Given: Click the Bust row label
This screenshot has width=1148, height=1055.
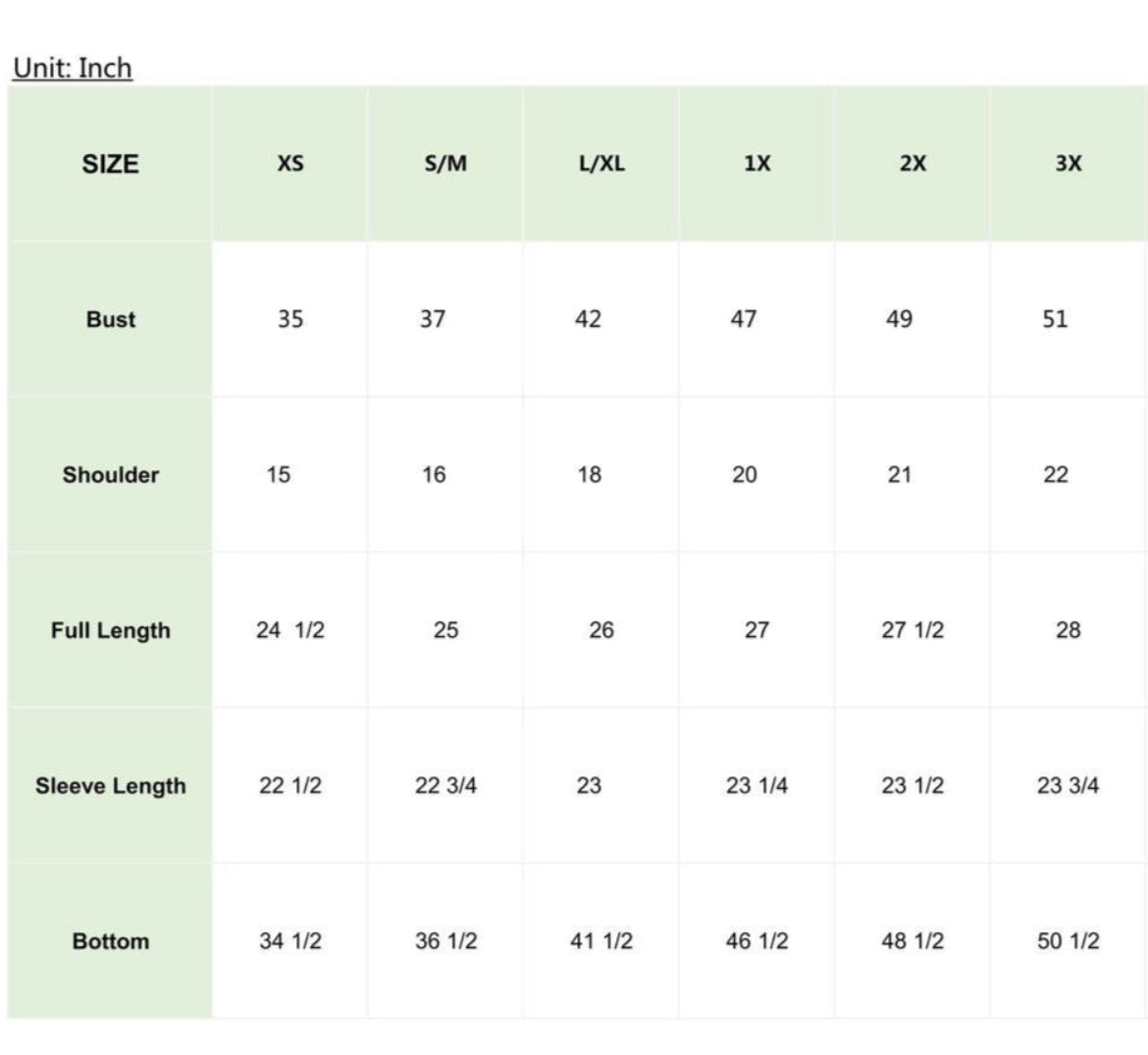Looking at the screenshot, I should [111, 319].
